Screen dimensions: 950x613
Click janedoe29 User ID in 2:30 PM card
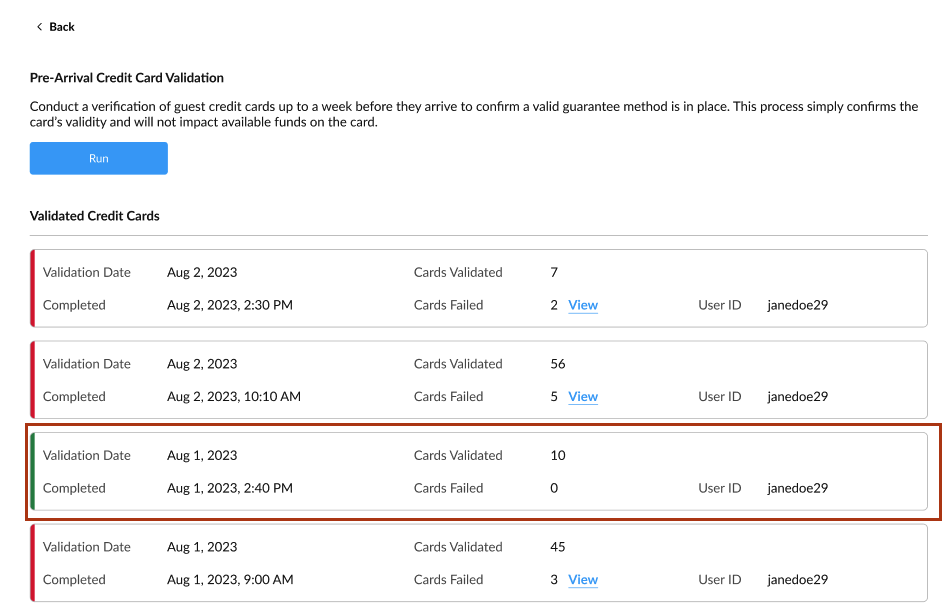click(x=797, y=305)
